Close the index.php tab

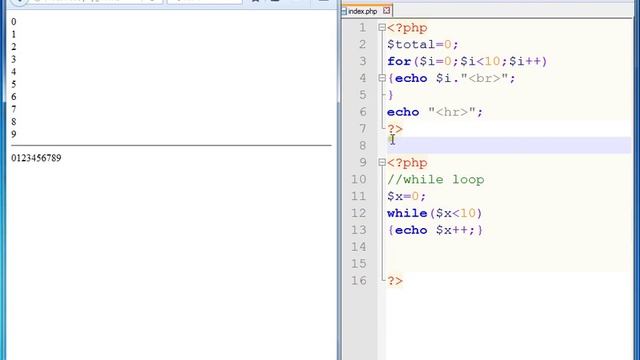(x=386, y=11)
